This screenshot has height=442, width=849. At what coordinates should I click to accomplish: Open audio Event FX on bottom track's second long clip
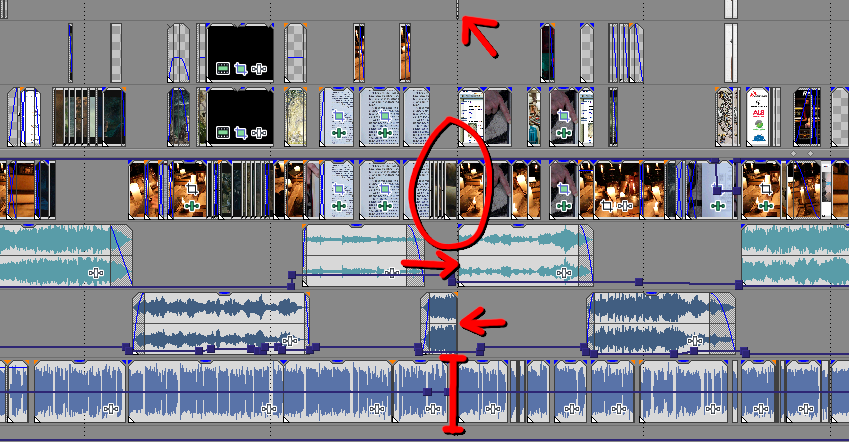[269, 408]
